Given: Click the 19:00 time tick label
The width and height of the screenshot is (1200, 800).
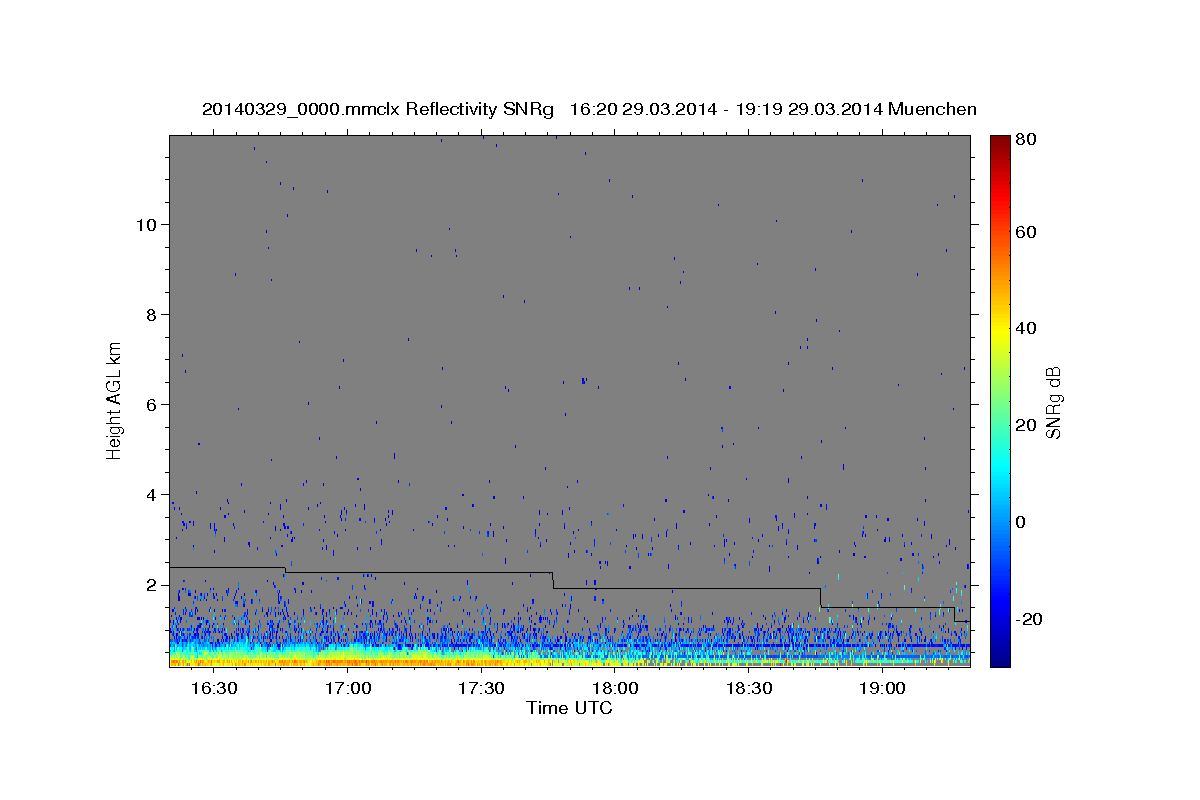Looking at the screenshot, I should click(883, 688).
